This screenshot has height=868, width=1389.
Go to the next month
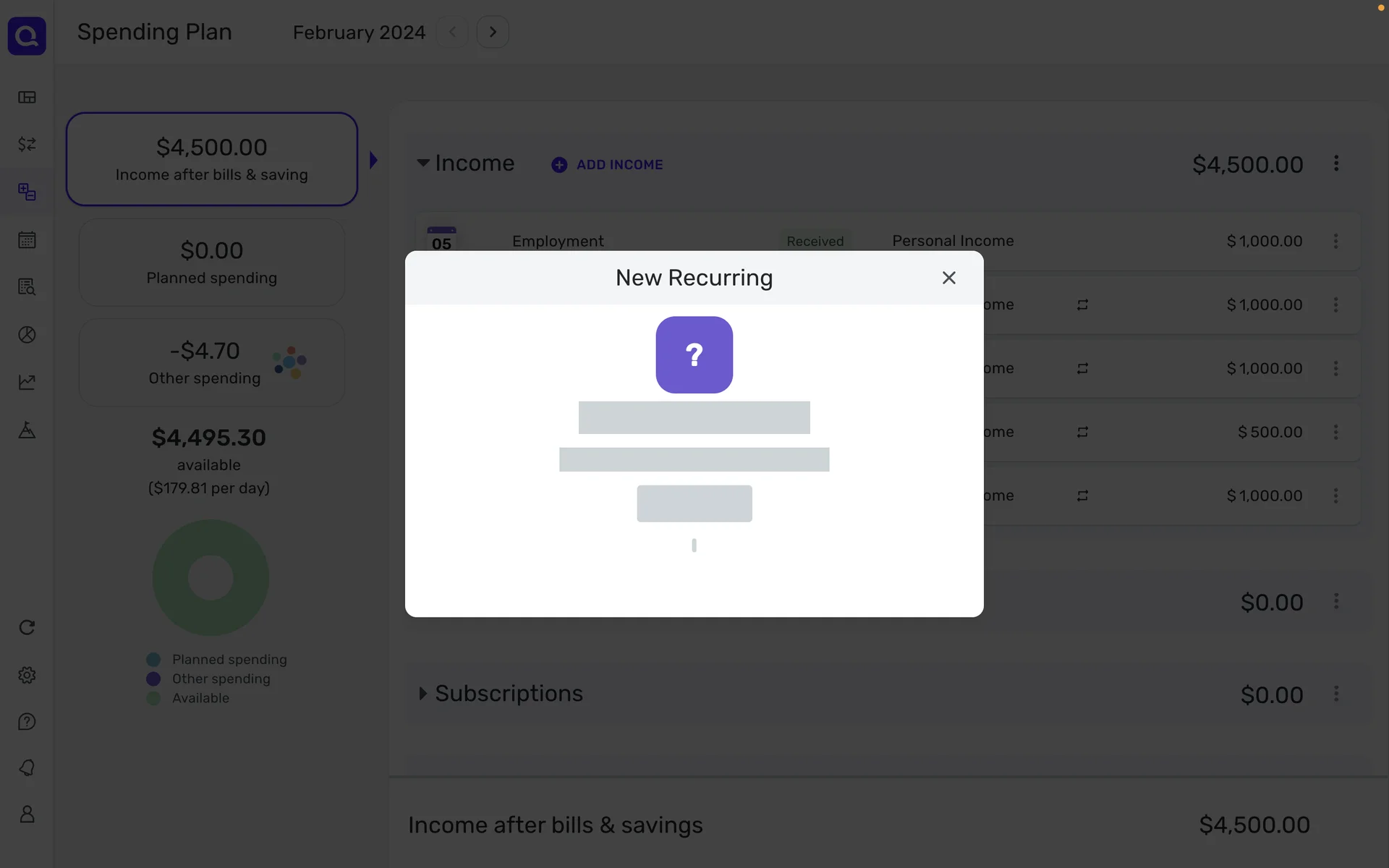493,32
